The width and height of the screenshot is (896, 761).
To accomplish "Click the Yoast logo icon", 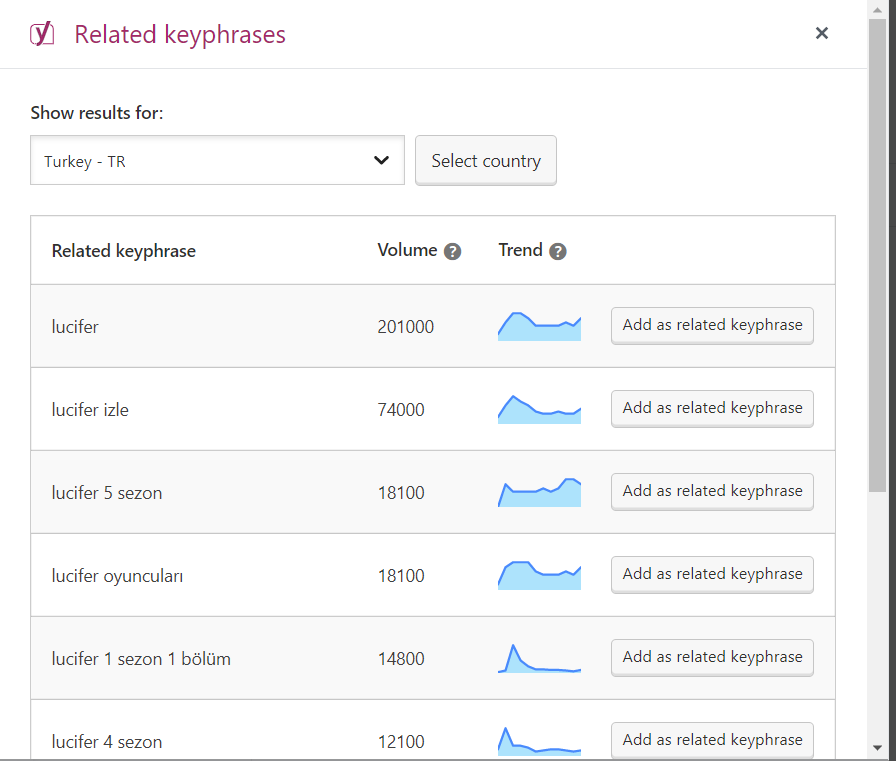I will pos(42,34).
